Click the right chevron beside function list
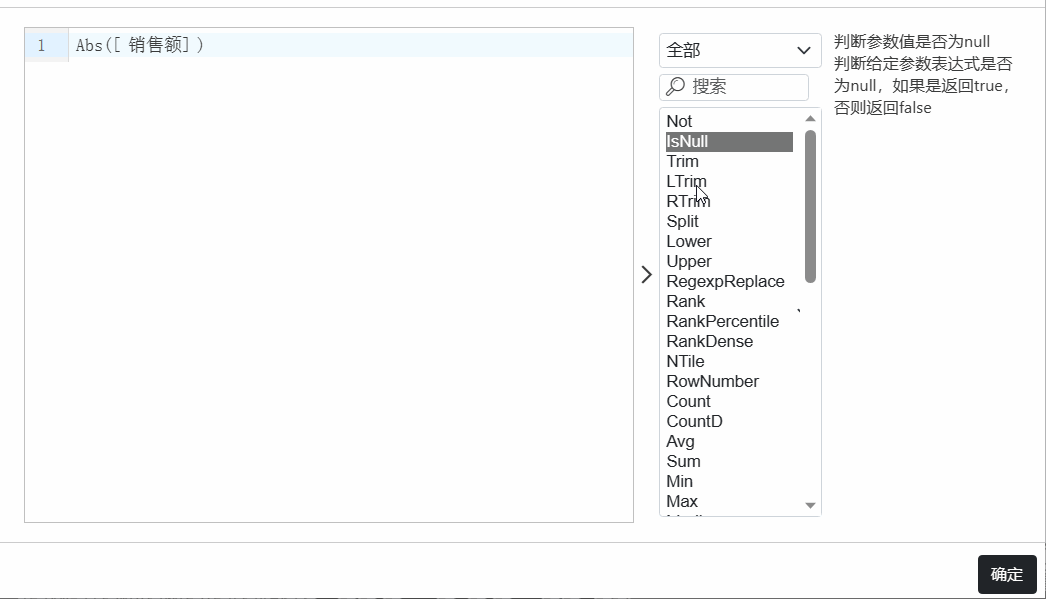 coord(646,275)
